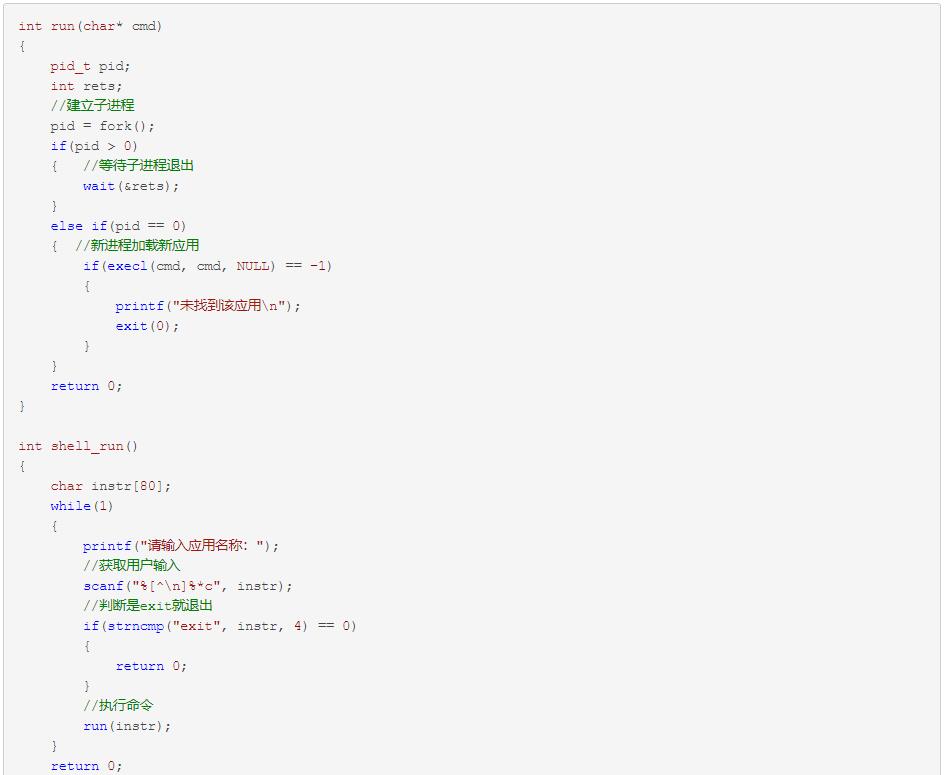
Task: Click the declaration "pid_t pid;"
Action: (x=90, y=66)
